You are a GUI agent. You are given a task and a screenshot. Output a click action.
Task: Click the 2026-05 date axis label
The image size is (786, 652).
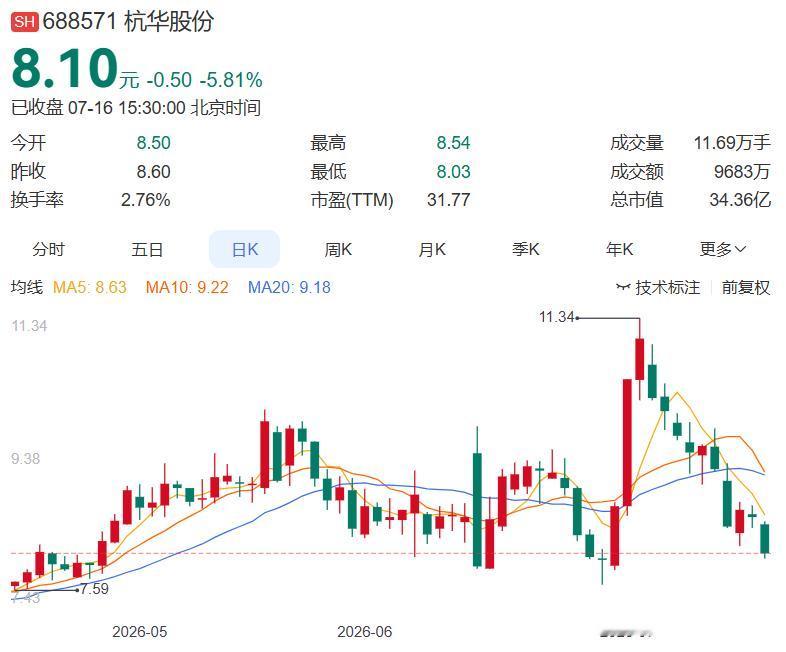point(139,631)
